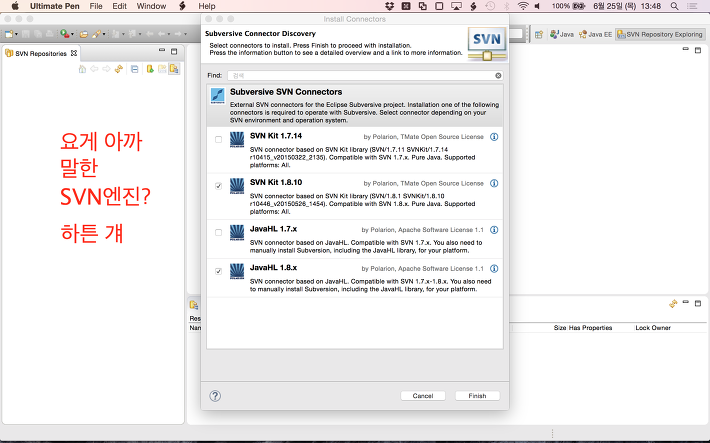Open the New wizard dropdown arrow

(x=16, y=34)
